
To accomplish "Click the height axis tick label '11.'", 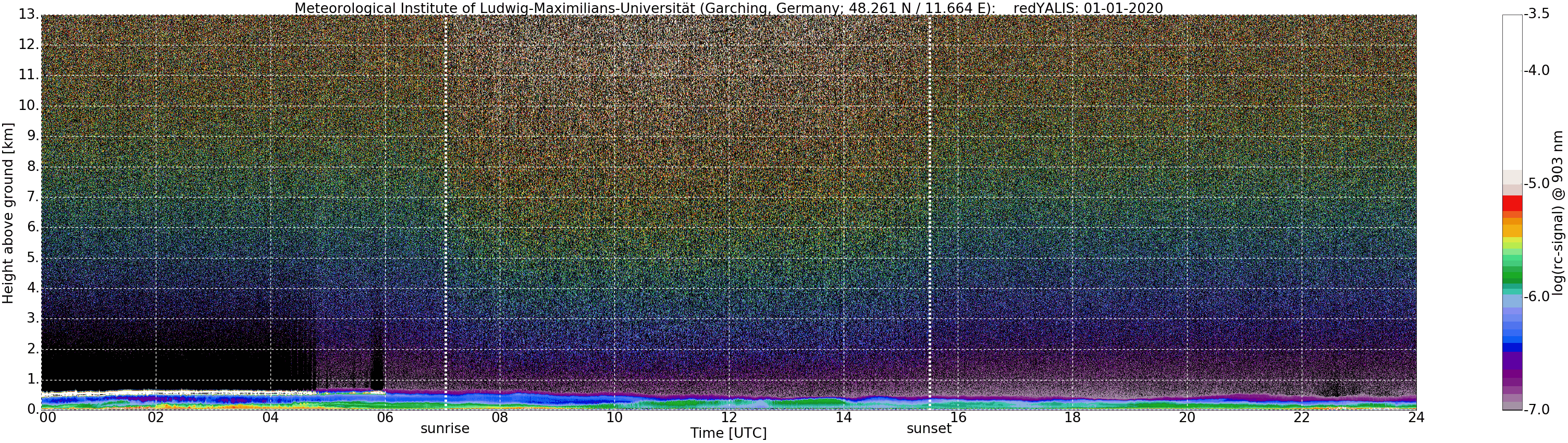I will (29, 75).
